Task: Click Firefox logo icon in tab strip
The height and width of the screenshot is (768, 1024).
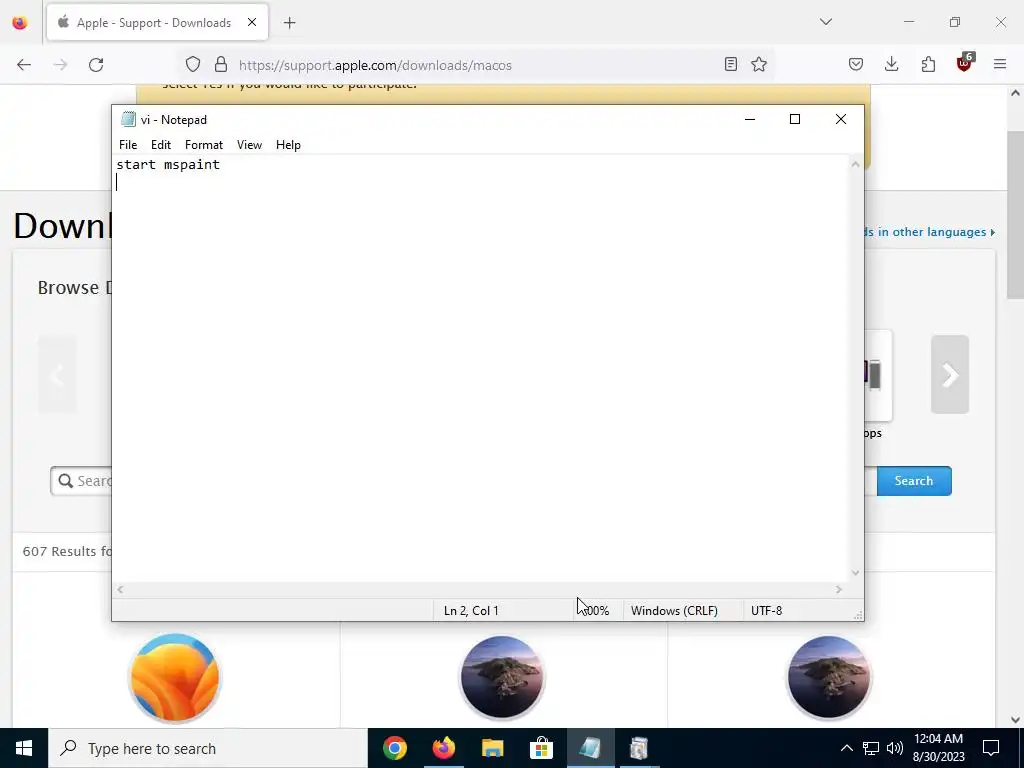Action: [x=20, y=23]
